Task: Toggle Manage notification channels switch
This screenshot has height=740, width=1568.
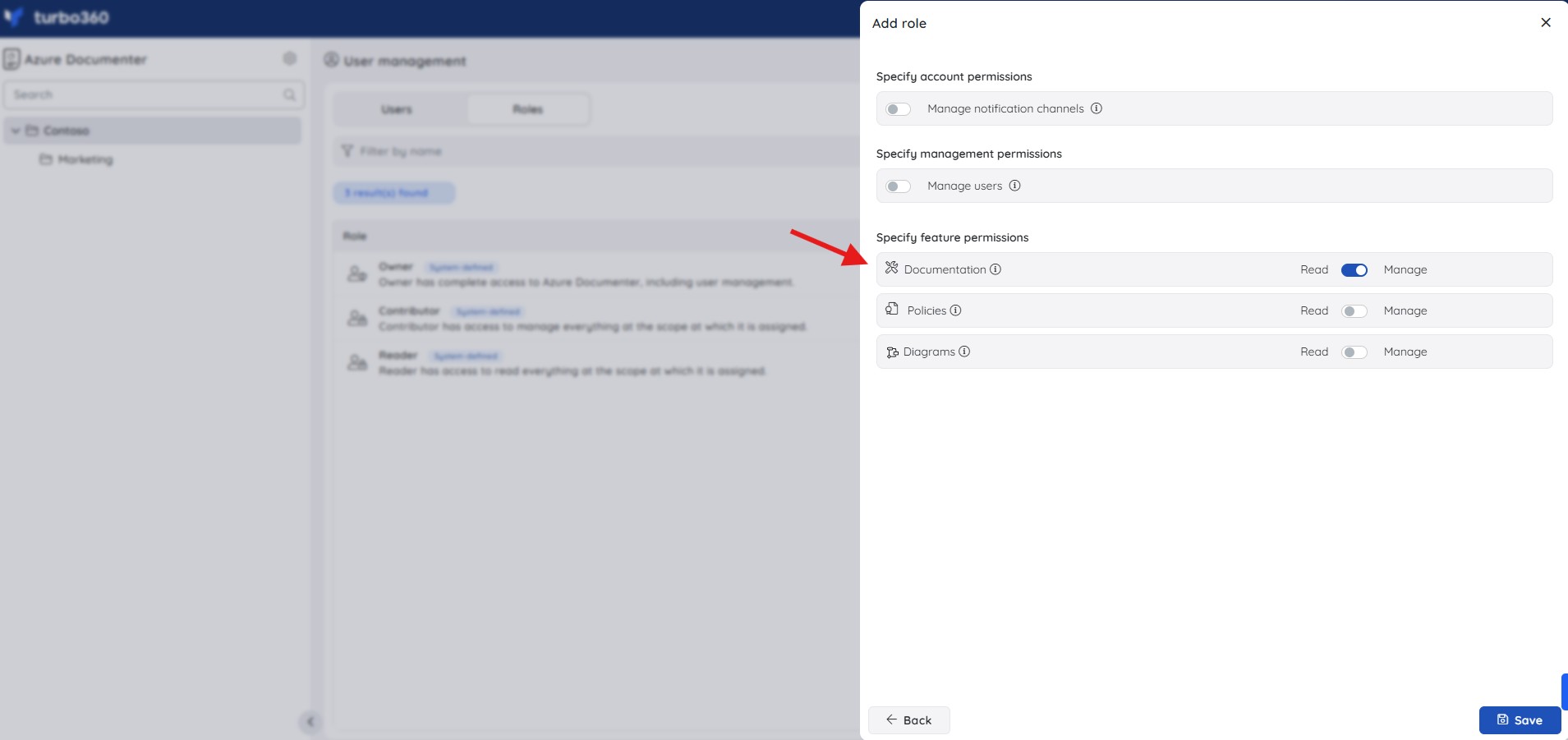Action: point(898,109)
